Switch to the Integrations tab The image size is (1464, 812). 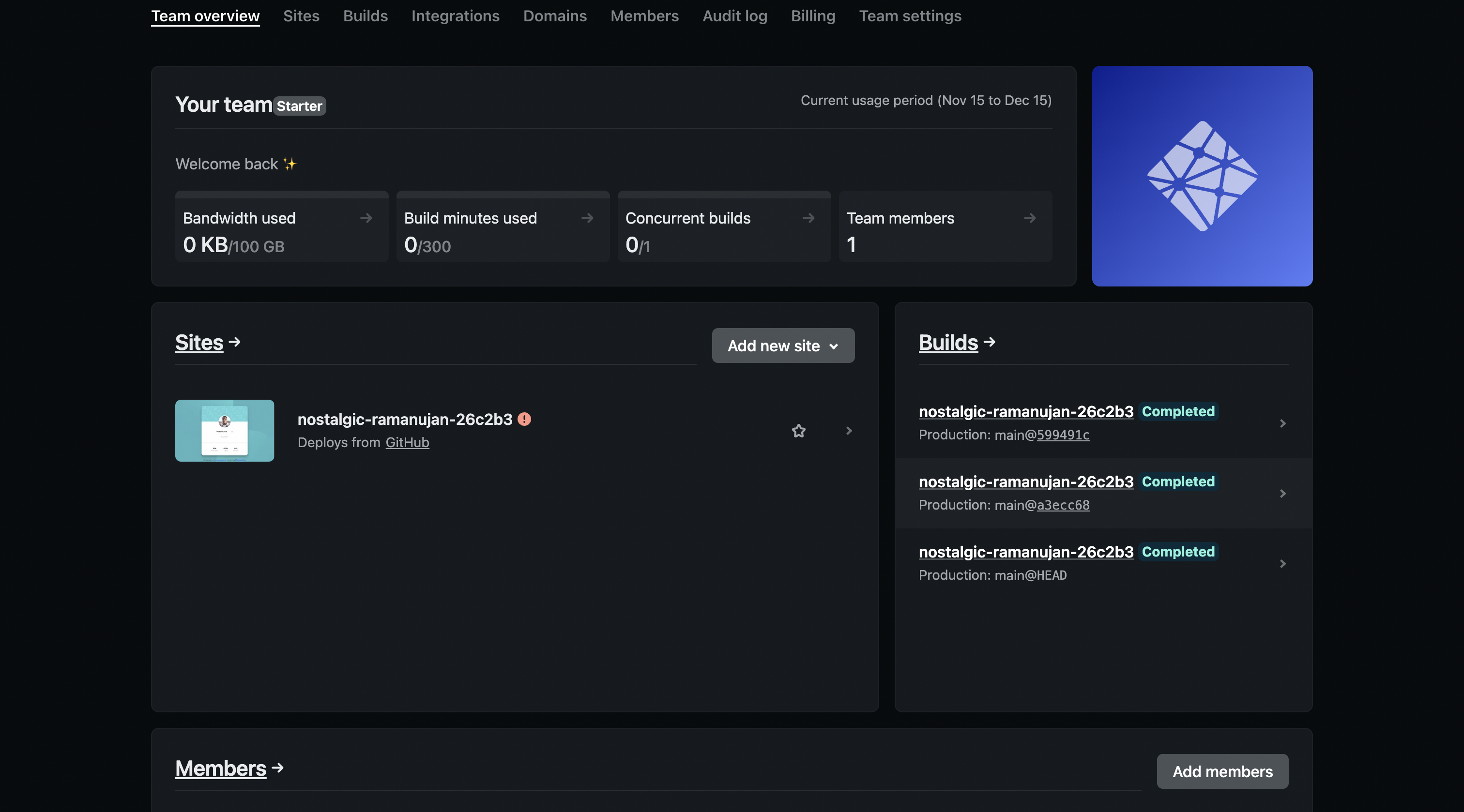coord(455,16)
